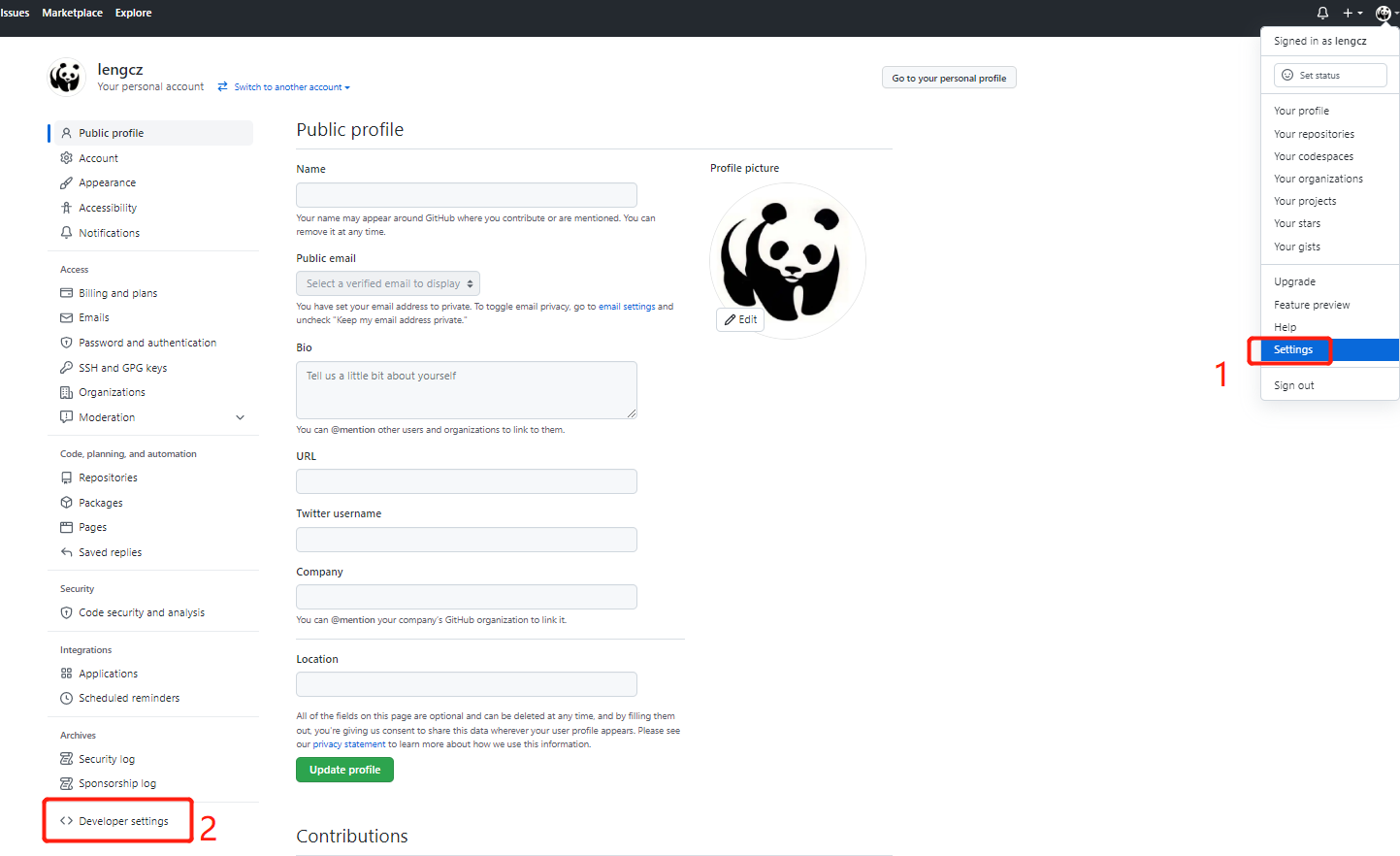Screen dimensions: 1400x856
Task: Open Marketplace in top navigation
Action: tap(72, 13)
